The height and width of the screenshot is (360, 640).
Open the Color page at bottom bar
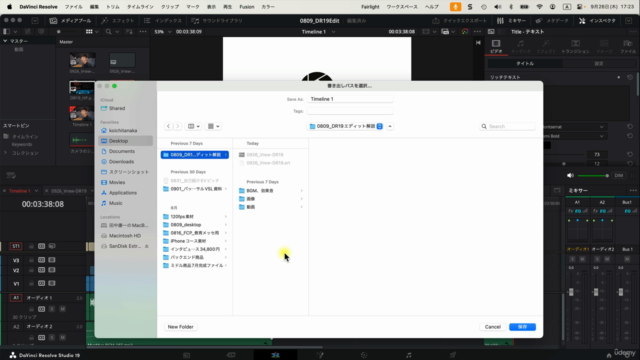tap(364, 355)
